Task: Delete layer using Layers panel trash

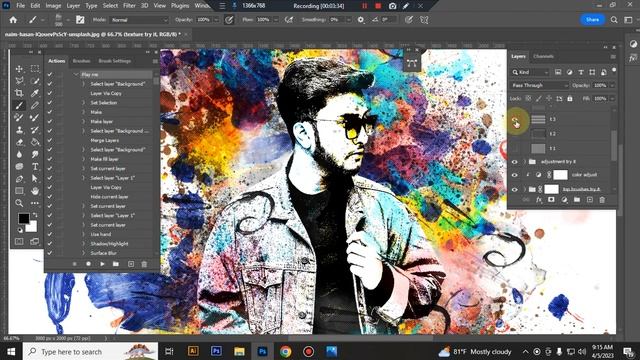Action: 602,200
